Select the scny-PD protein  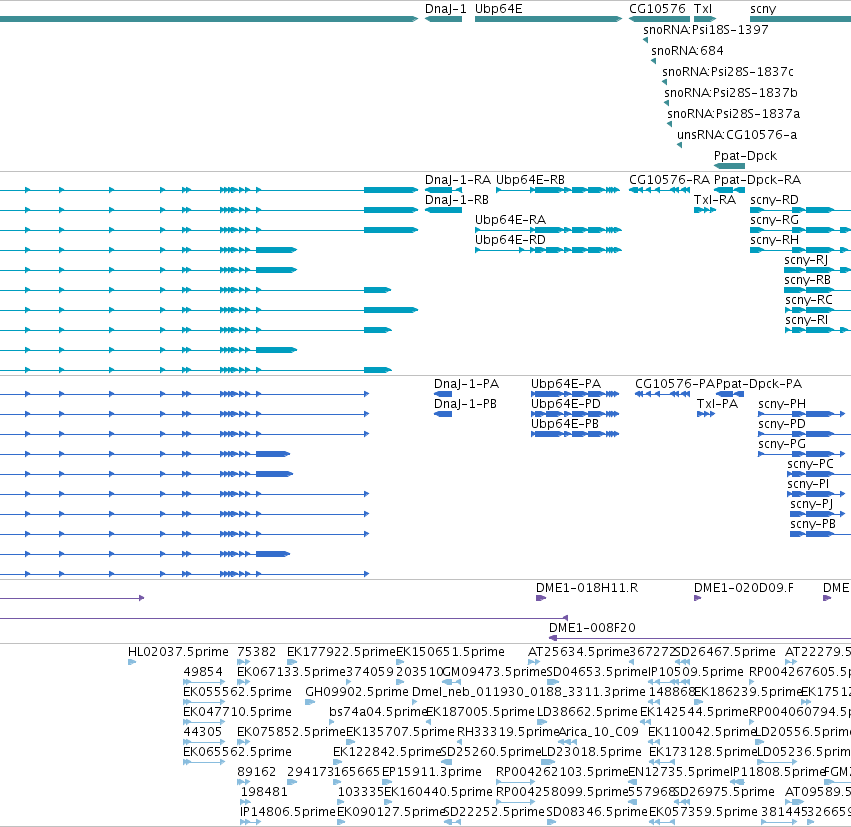click(x=804, y=434)
